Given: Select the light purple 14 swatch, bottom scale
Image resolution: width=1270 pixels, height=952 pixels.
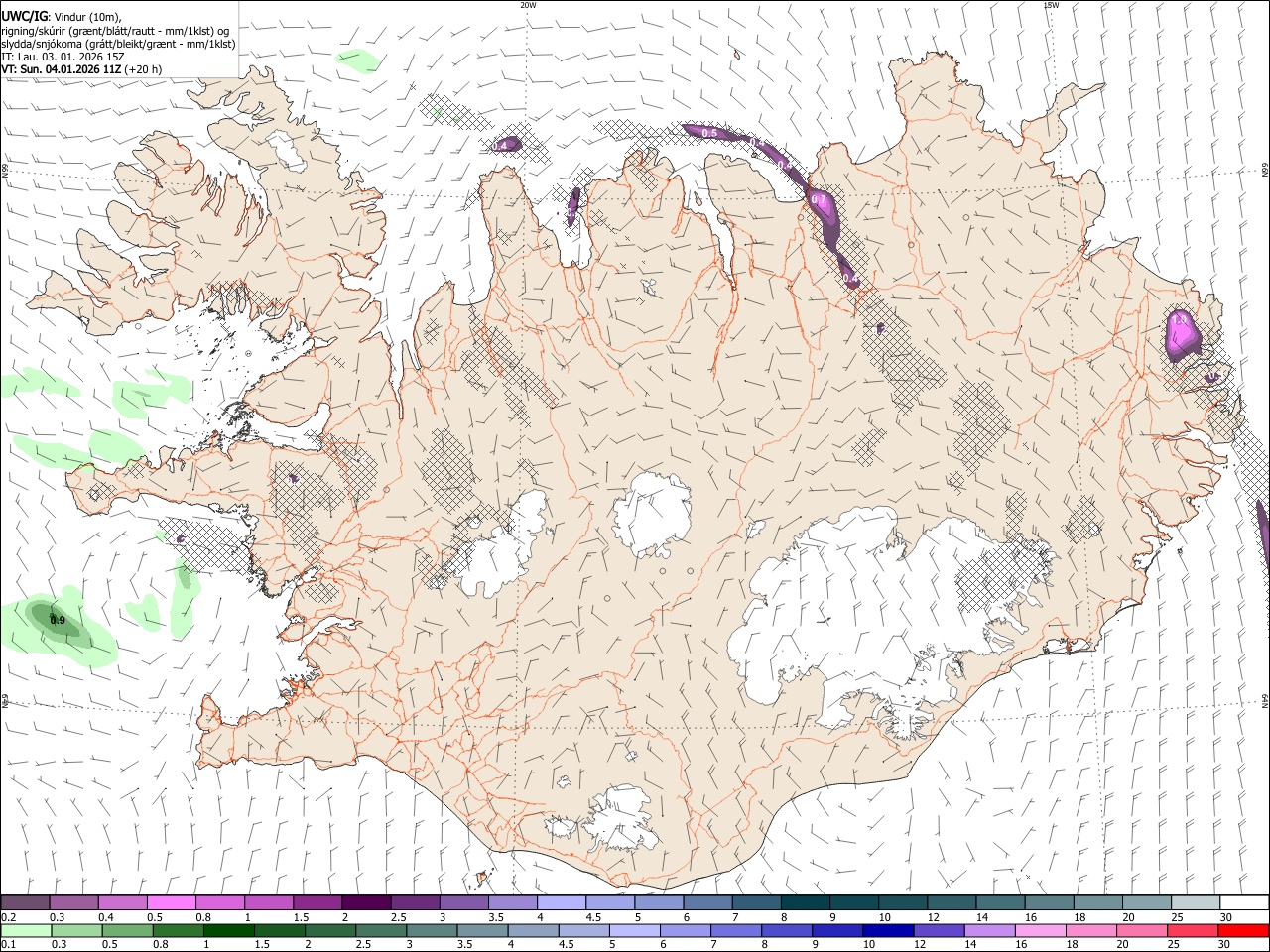Looking at the screenshot, I should point(990,930).
